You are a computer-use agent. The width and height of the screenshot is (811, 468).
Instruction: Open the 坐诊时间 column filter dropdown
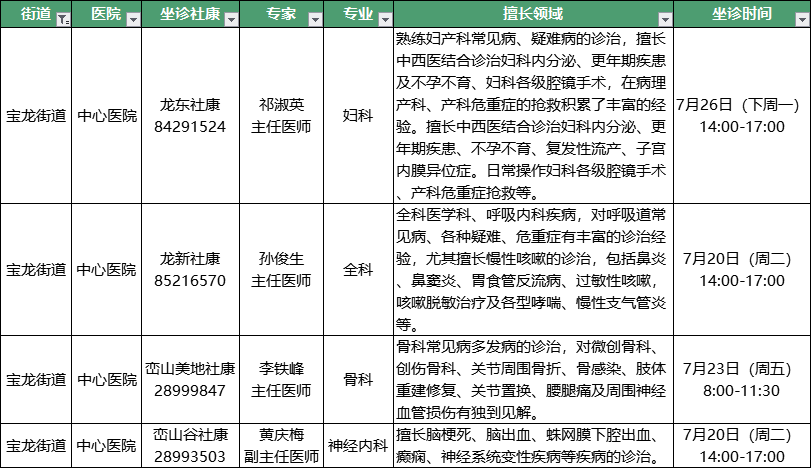click(x=800, y=18)
